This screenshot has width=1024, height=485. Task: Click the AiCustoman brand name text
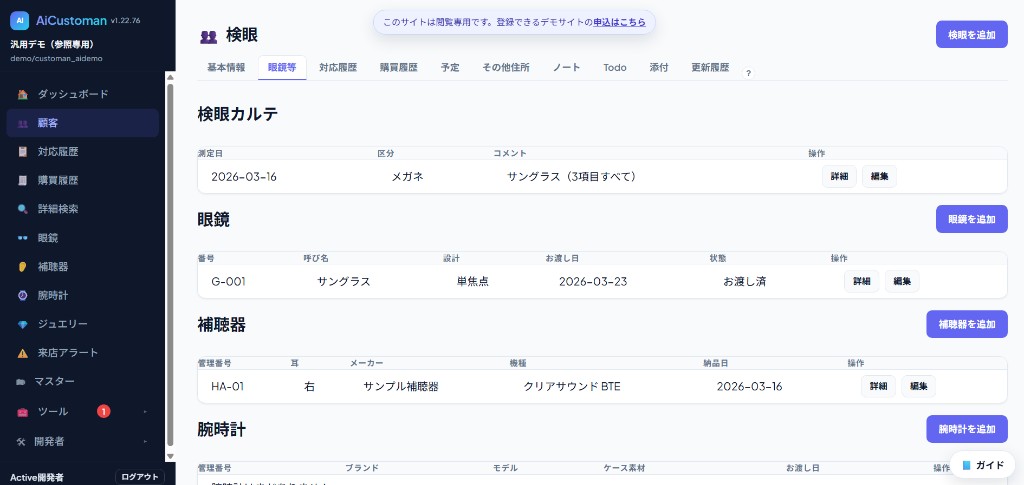(x=71, y=20)
